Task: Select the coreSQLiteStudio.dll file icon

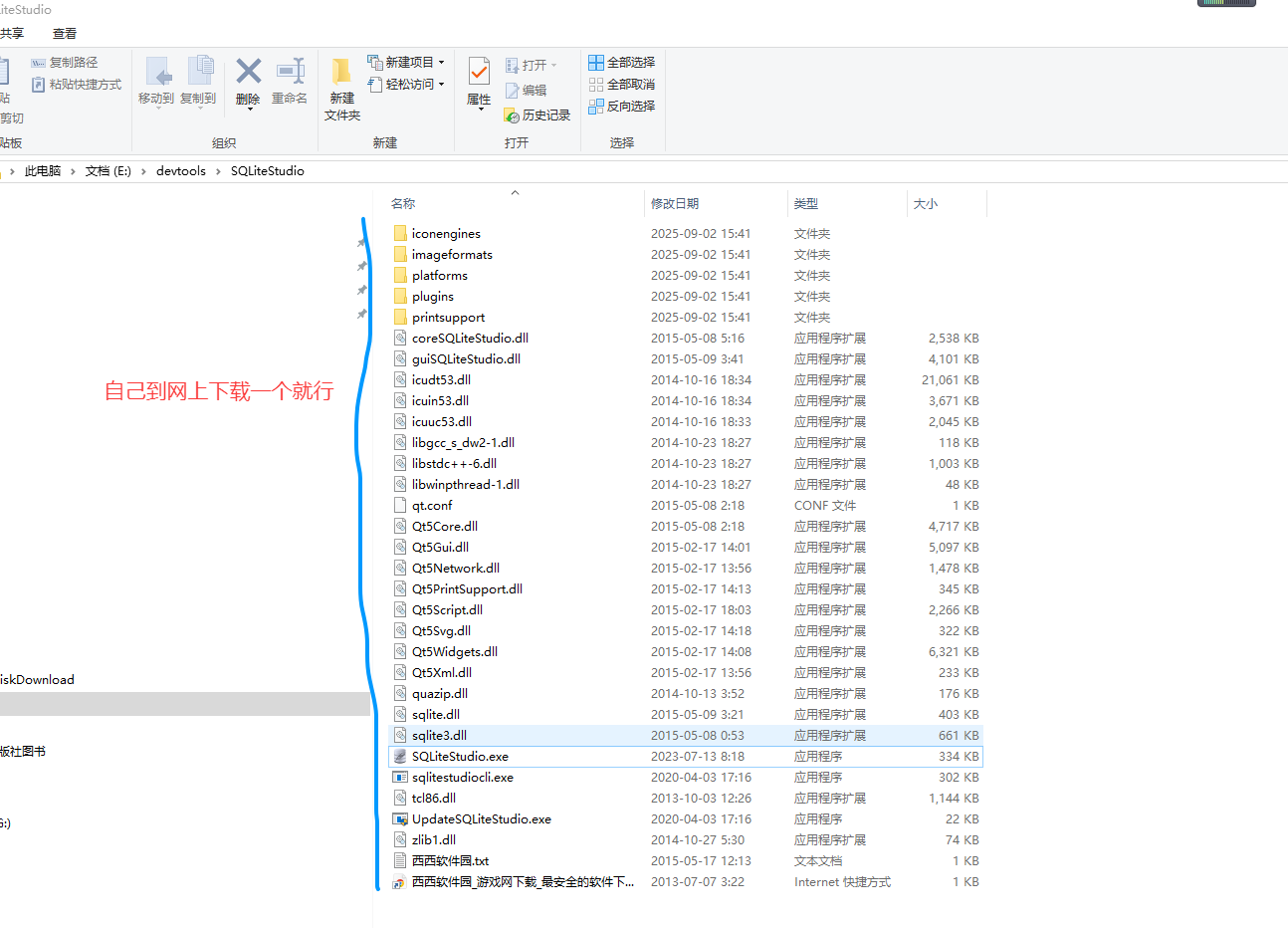Action: click(400, 338)
